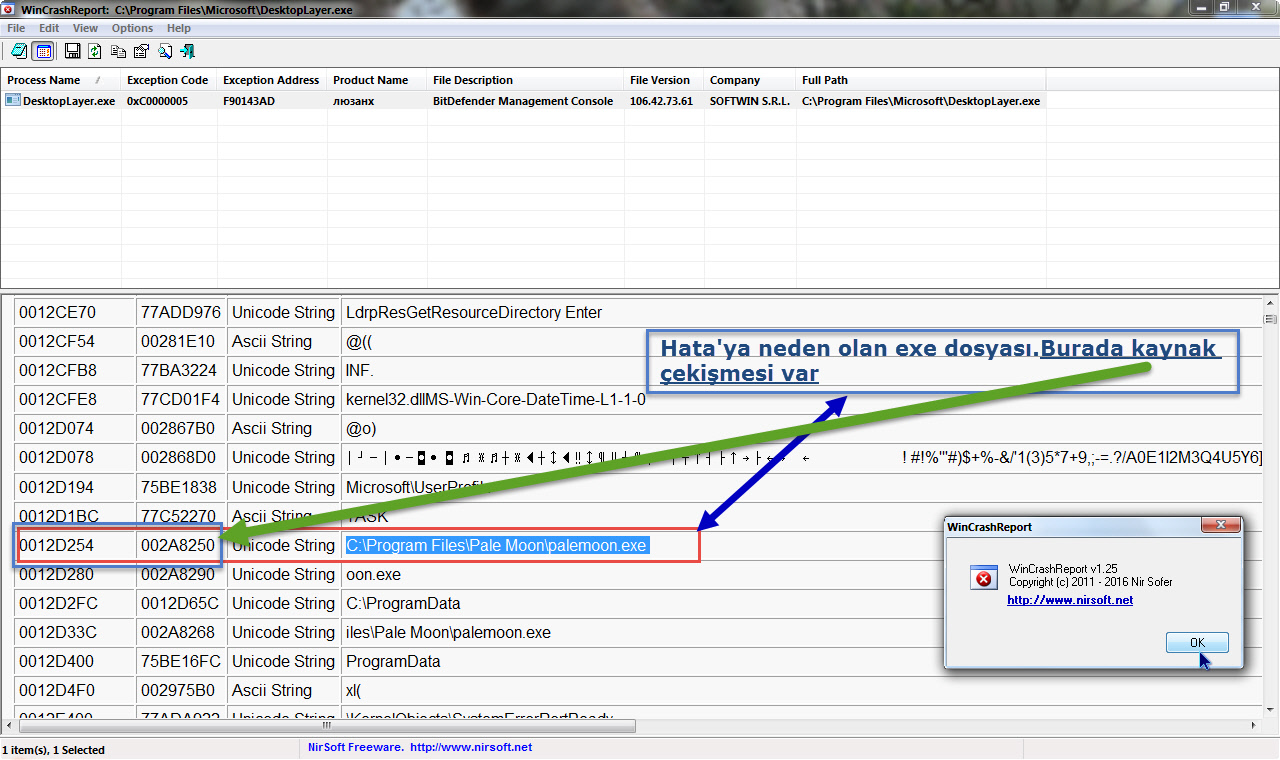Click the Copy toolbar icon

pyautogui.click(x=119, y=51)
